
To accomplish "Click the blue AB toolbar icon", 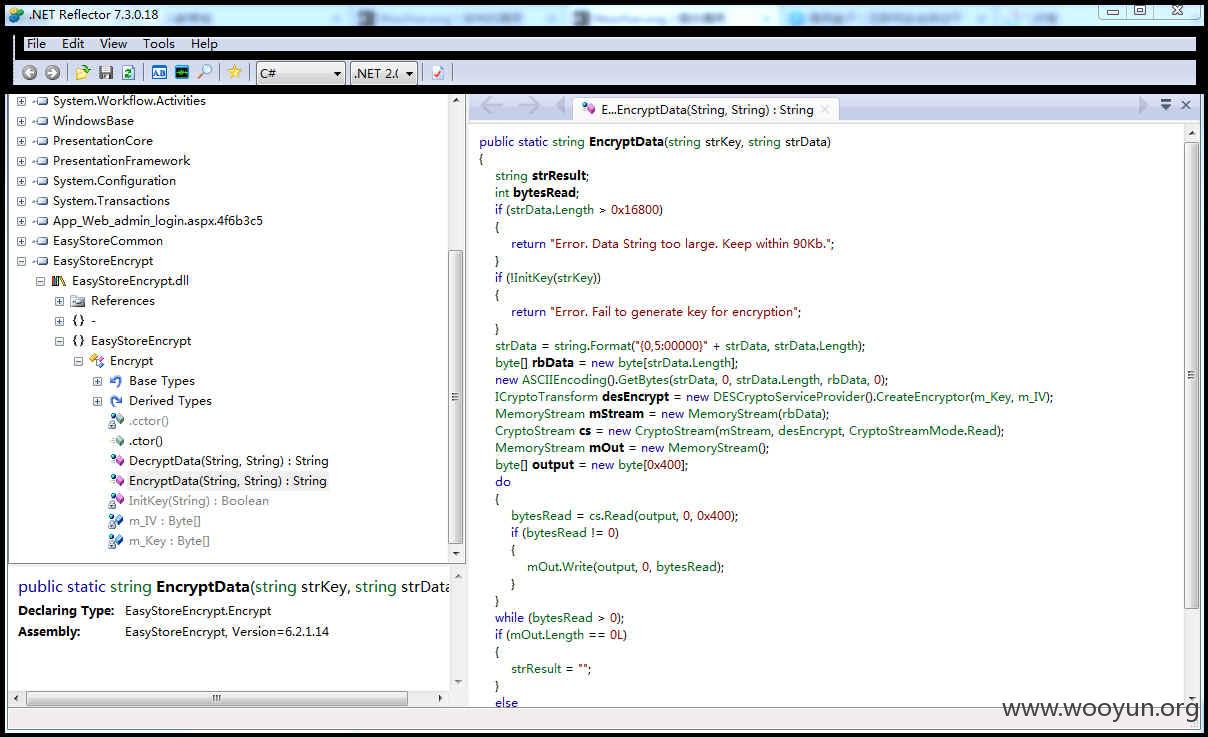I will 159,72.
